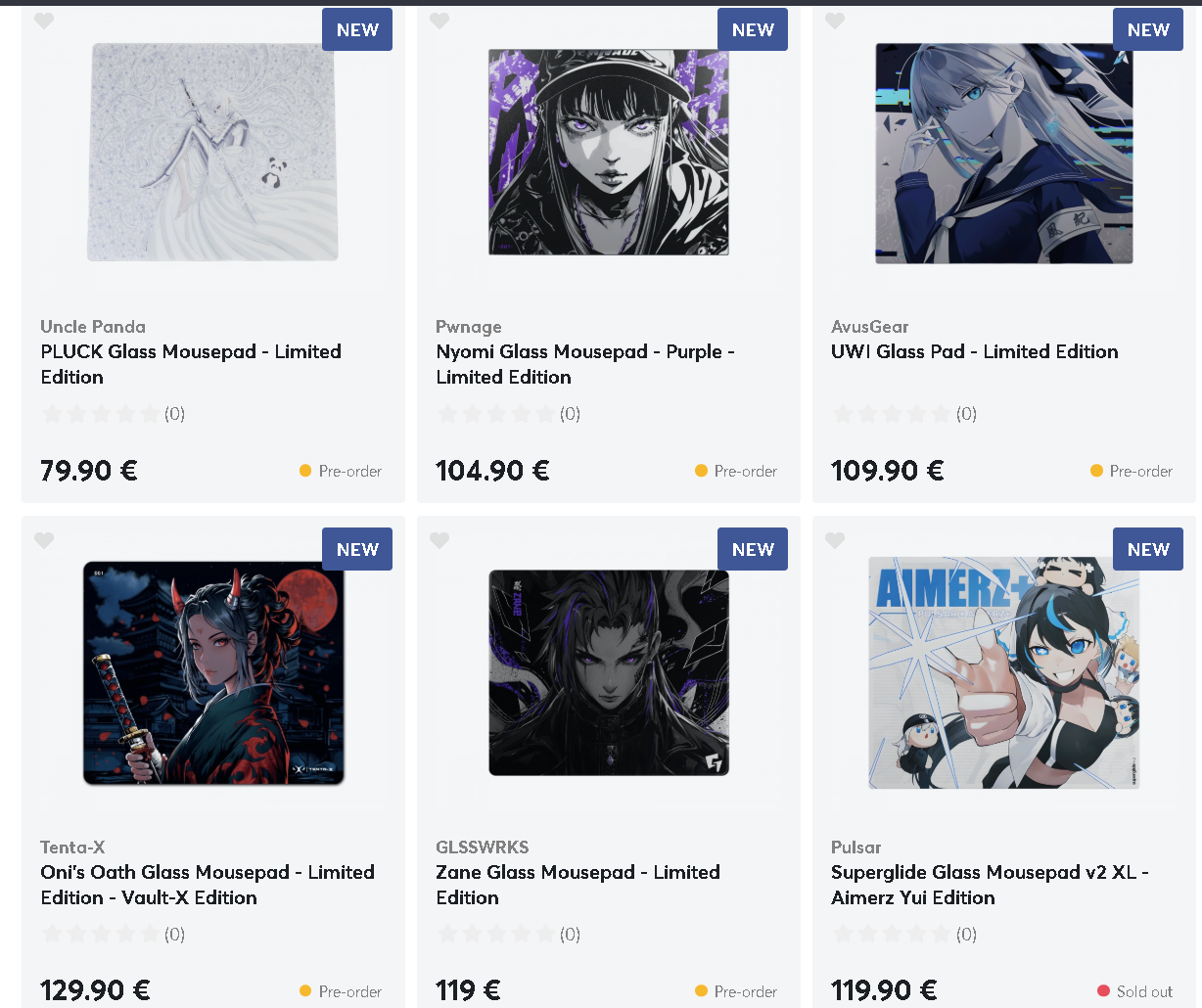Open the Aimerz Yui Edition product image
1202x1008 pixels.
coord(1004,673)
